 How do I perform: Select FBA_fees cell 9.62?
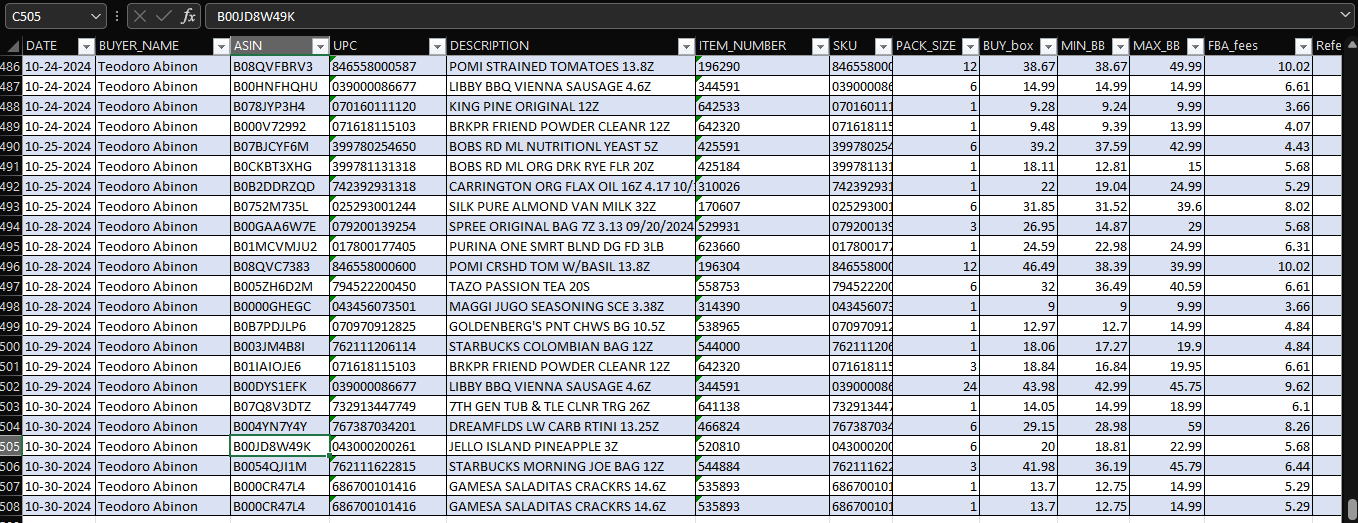[1259, 386]
